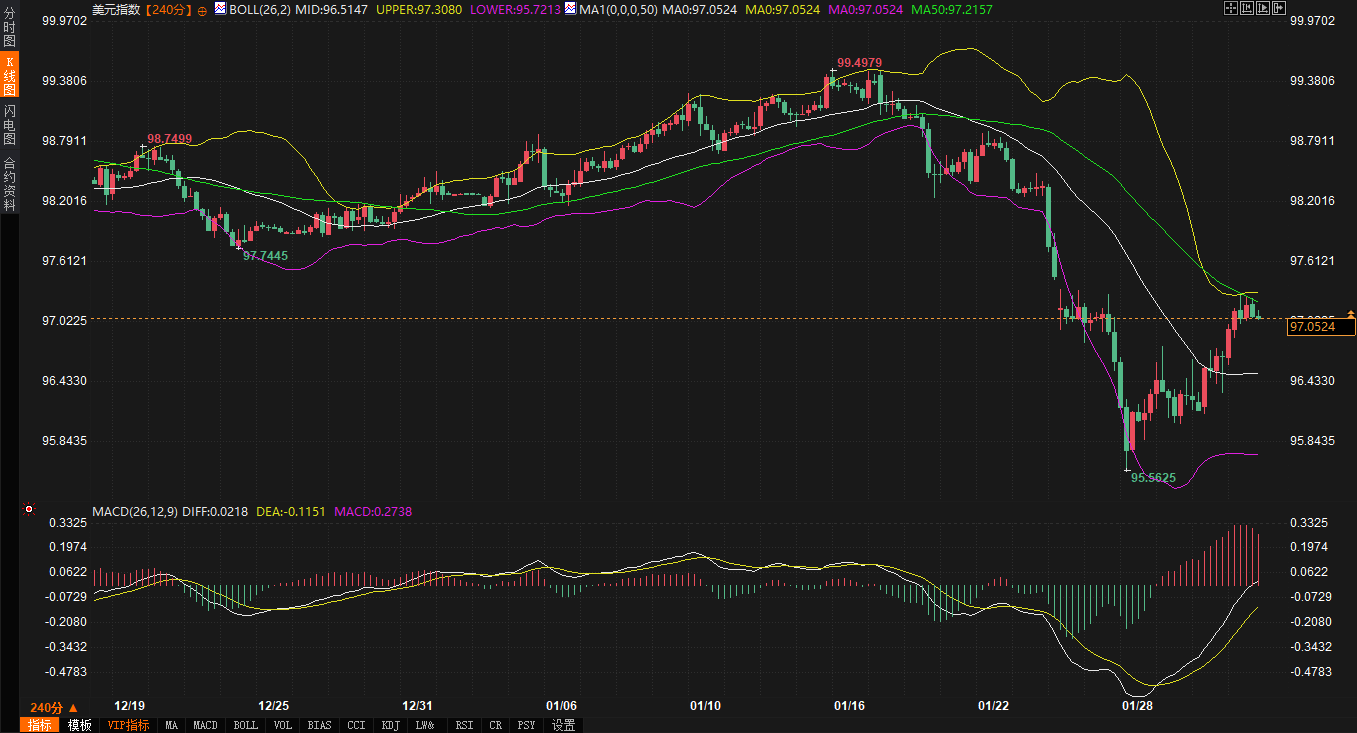Image resolution: width=1357 pixels, height=733 pixels.
Task: Click the VIP指标 button
Action: point(128,725)
